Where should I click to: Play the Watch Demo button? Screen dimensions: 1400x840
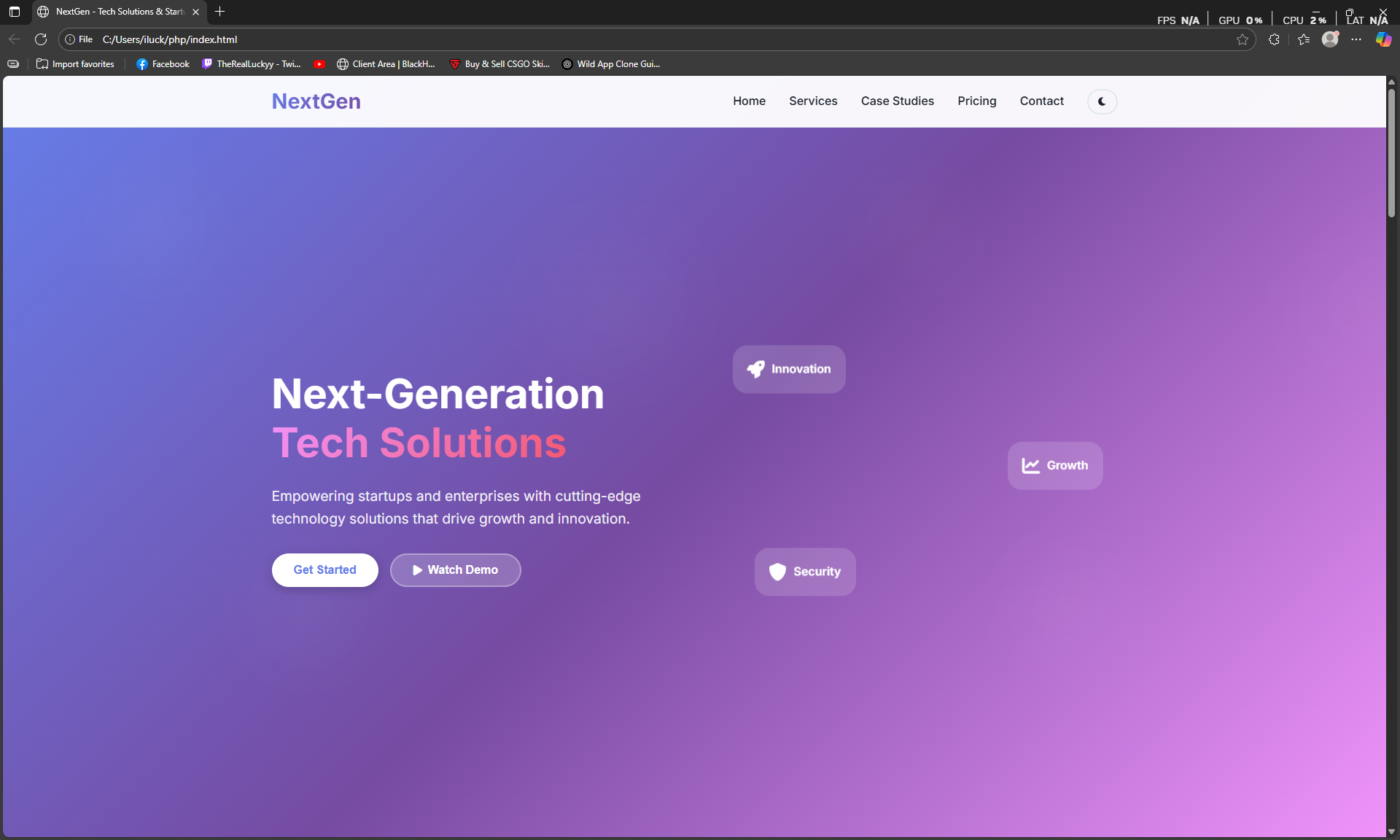[455, 569]
